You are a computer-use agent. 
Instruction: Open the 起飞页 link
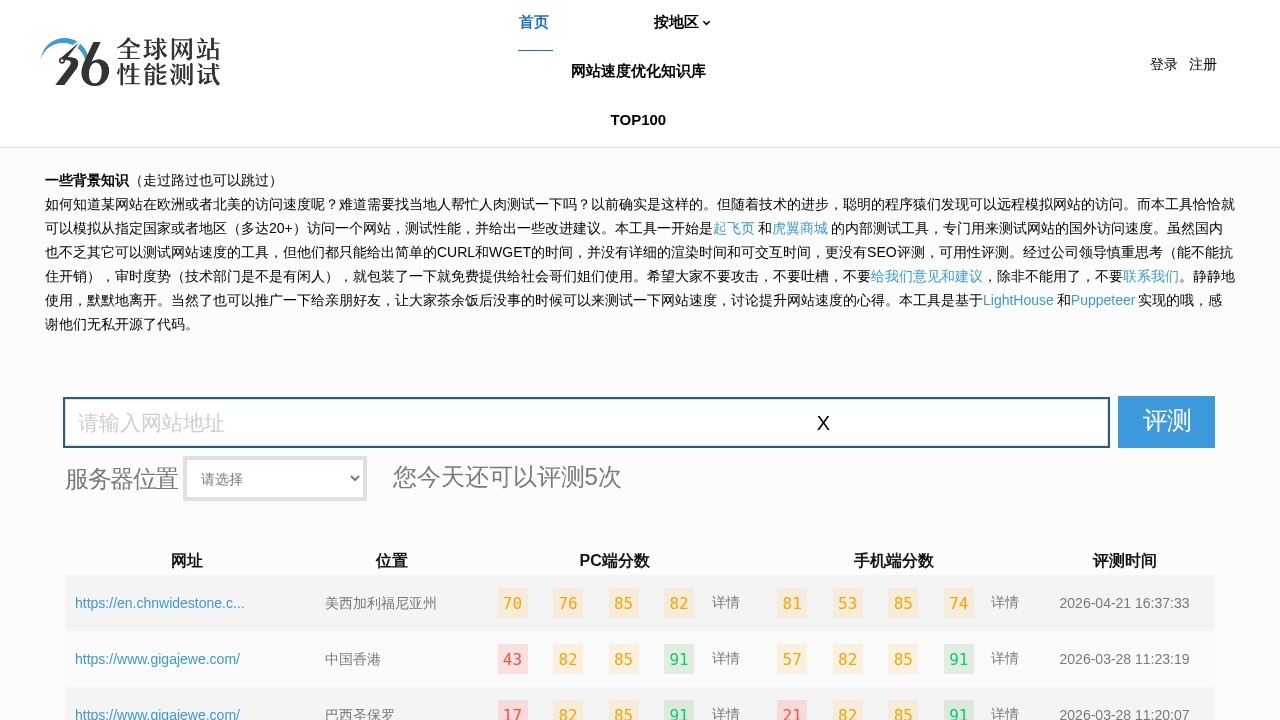click(x=734, y=228)
